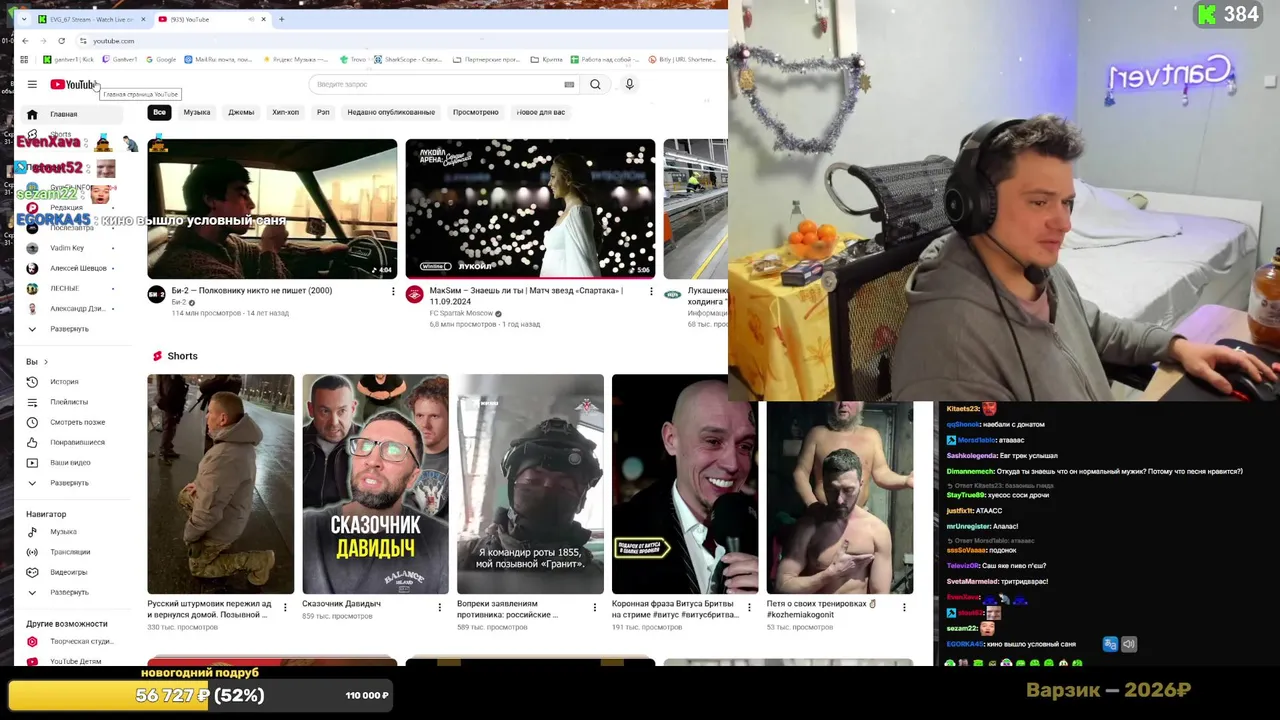
Task: Open the SharkScope bookmark
Action: 408,59
